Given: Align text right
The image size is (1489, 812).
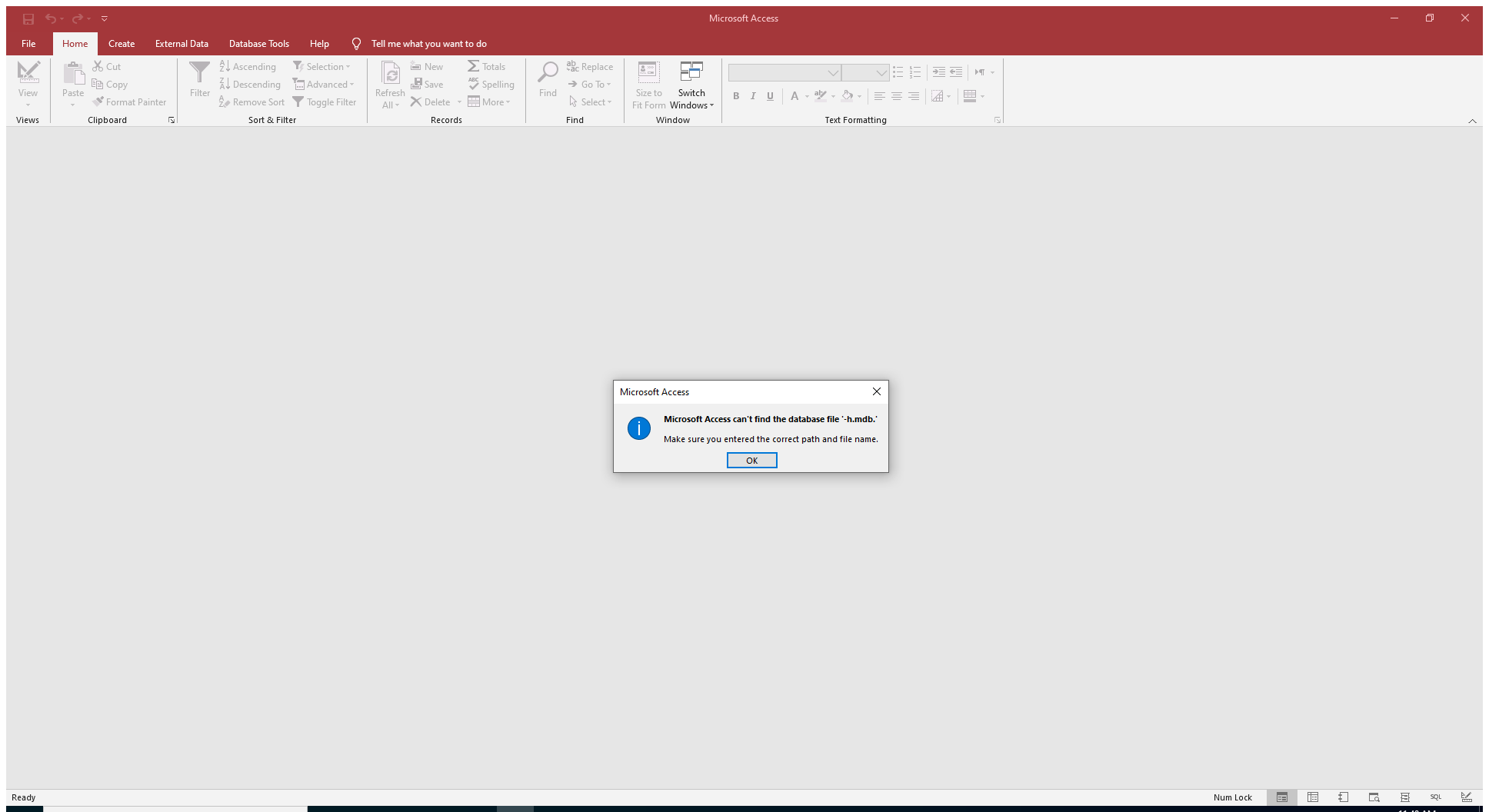Looking at the screenshot, I should pyautogui.click(x=913, y=96).
